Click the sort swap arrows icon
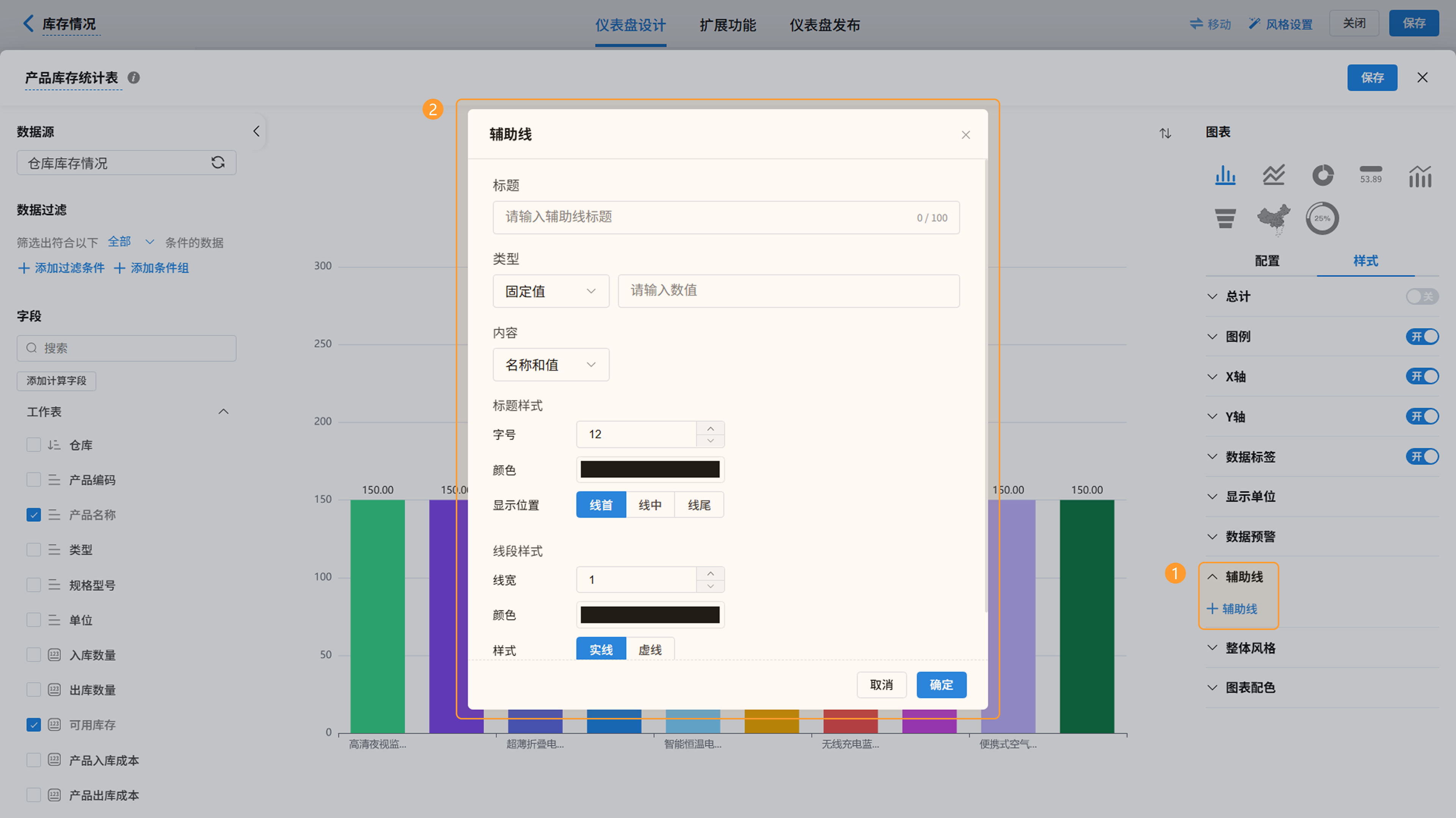This screenshot has width=1456, height=818. pos(1165,133)
